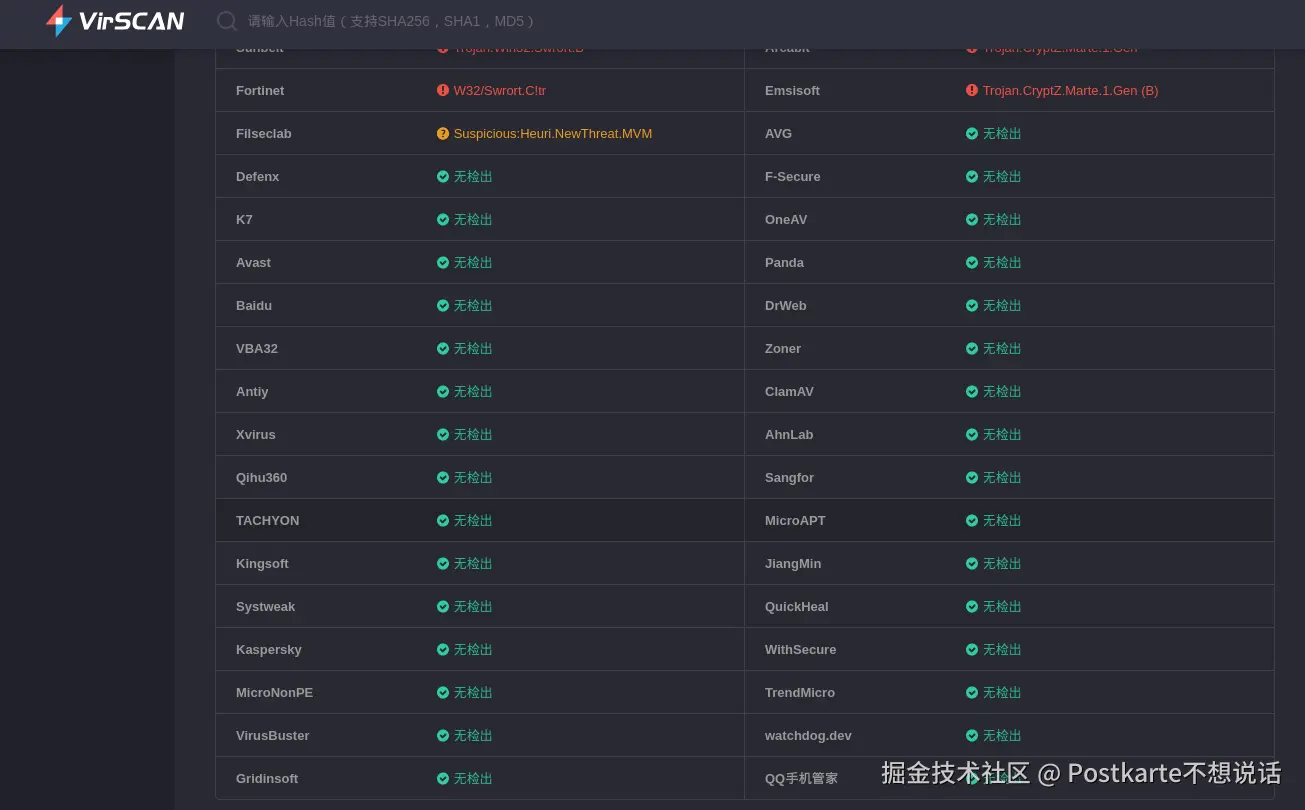Click the red alert icon in the Emsisoft row
Viewport: 1305px width, 810px height.
972,90
